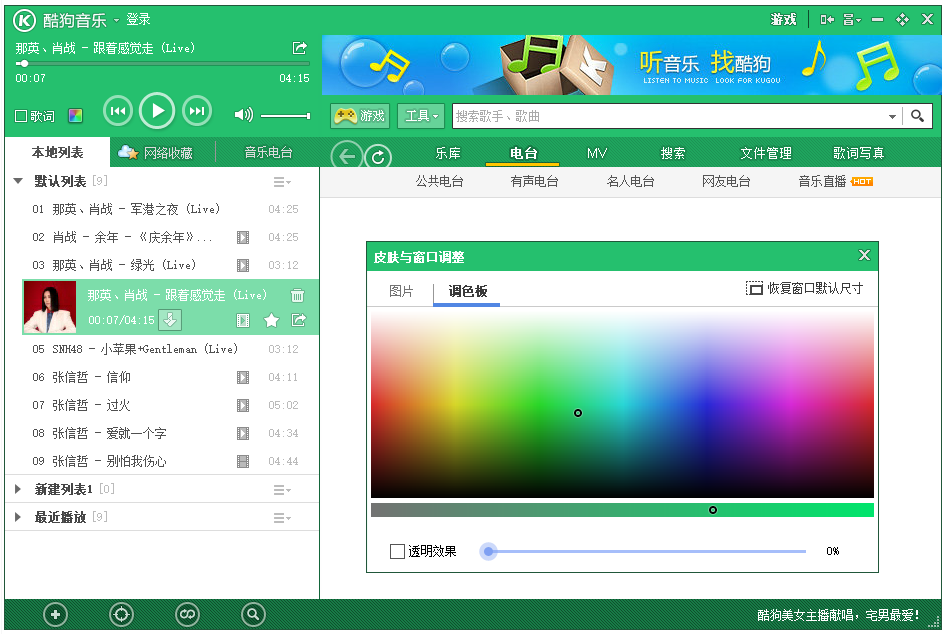This screenshot has width=951, height=634.
Task: Favorite the playing song with star icon
Action: (271, 320)
